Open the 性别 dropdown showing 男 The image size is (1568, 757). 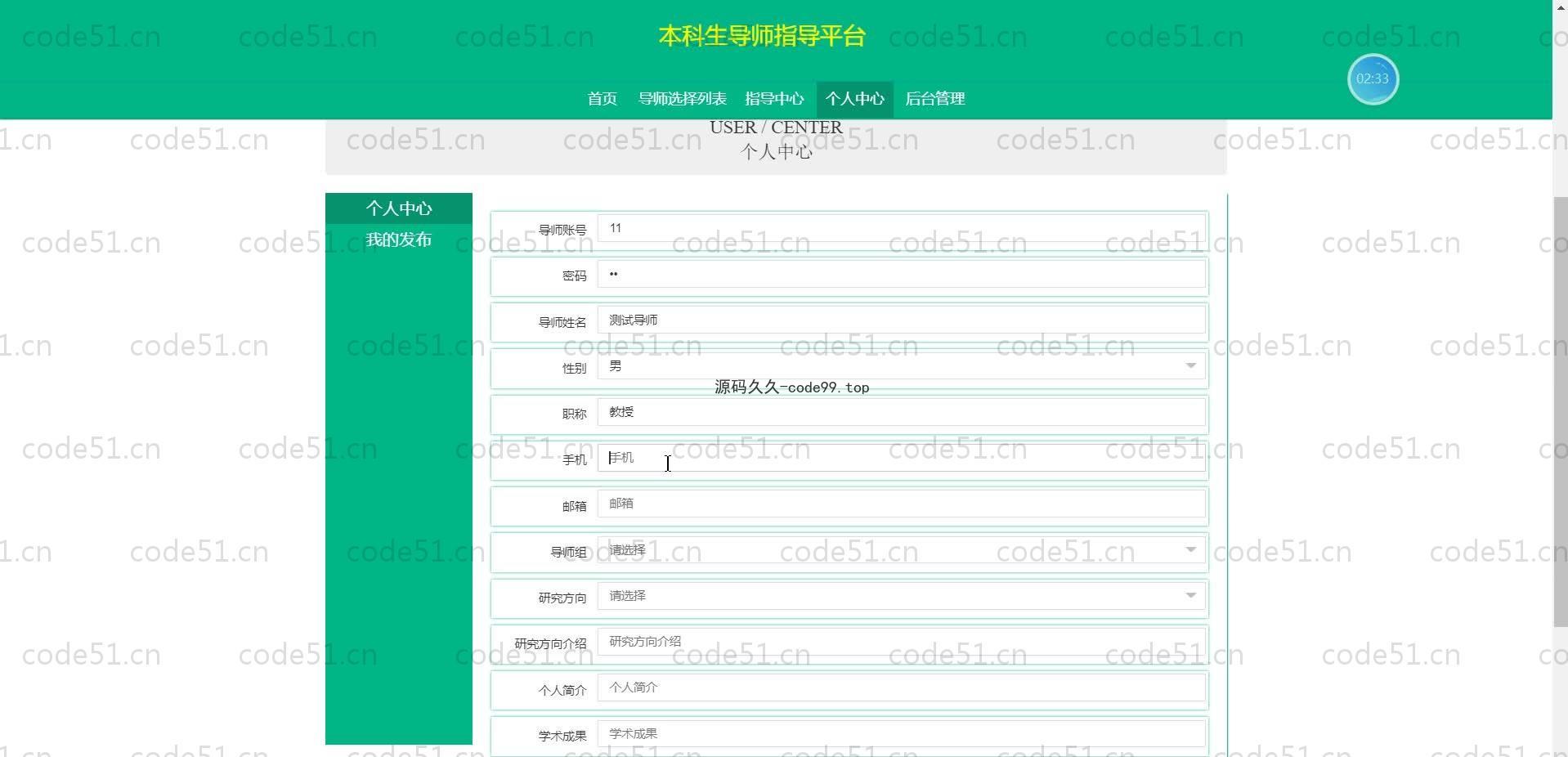[902, 366]
